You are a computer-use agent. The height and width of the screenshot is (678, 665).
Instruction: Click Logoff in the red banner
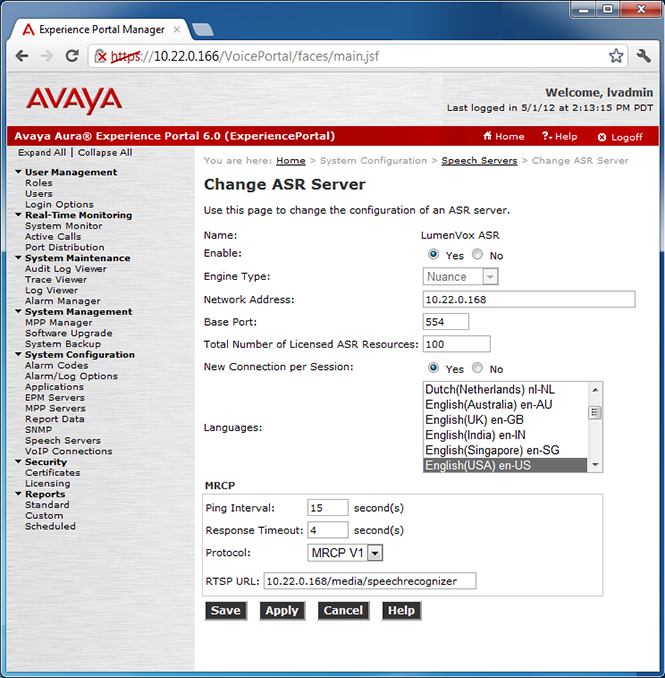coord(620,137)
